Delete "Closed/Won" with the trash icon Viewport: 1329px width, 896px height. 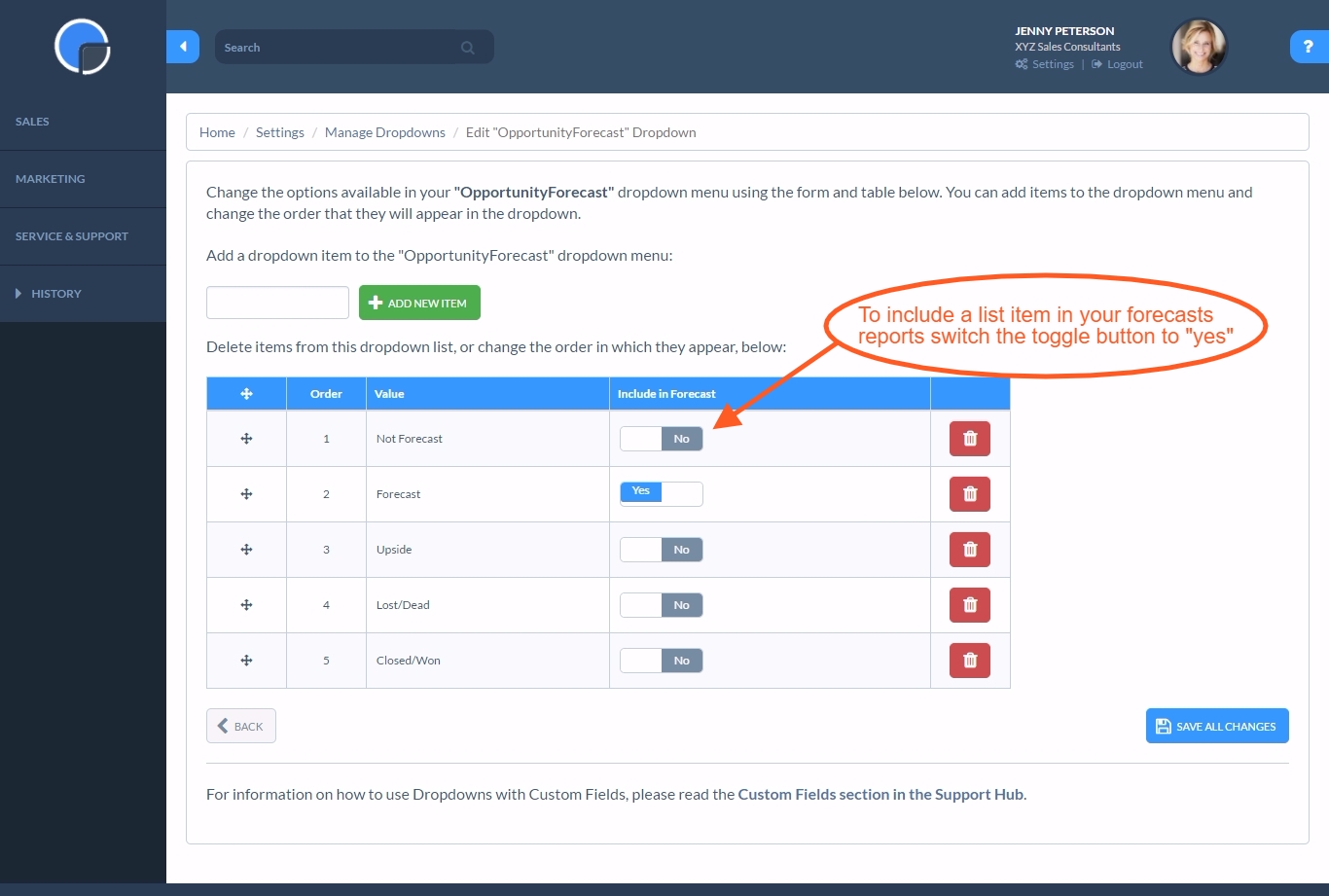(969, 660)
